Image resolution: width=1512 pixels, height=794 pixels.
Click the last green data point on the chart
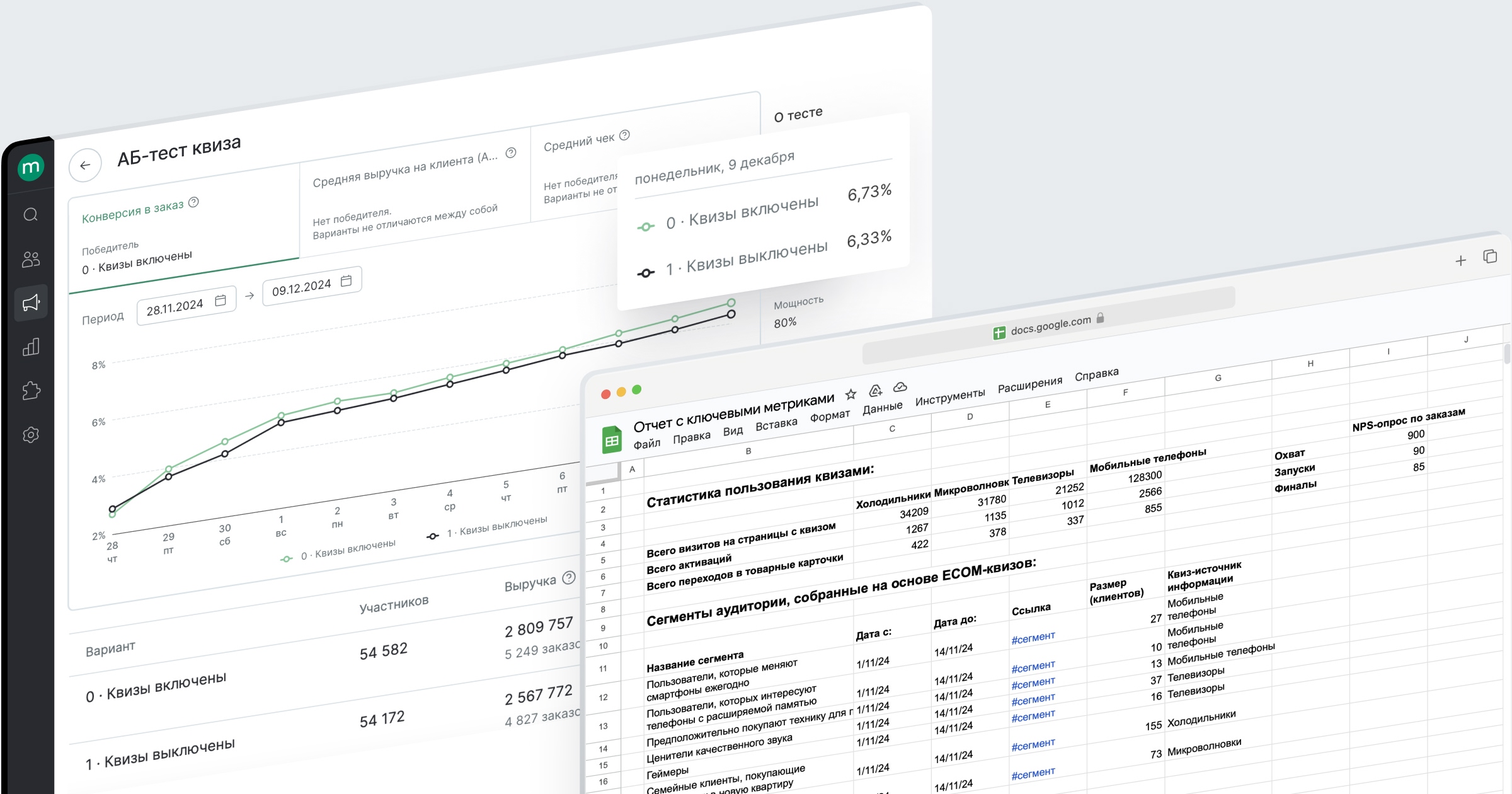[x=731, y=303]
